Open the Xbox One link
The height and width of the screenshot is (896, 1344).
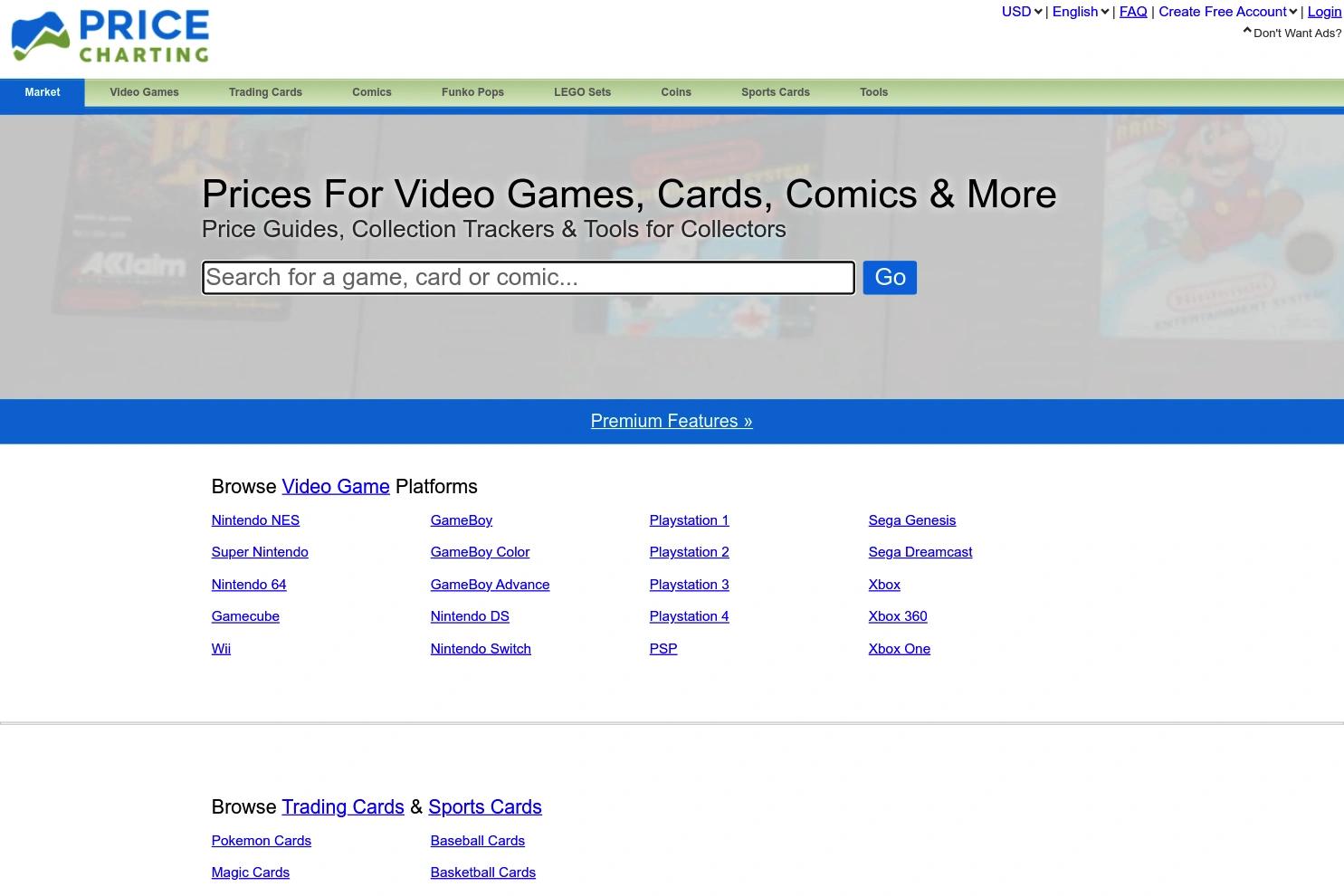(x=900, y=649)
